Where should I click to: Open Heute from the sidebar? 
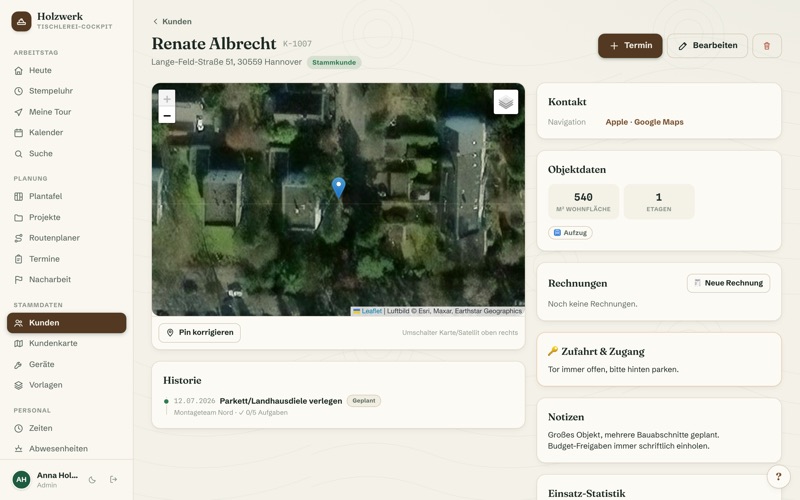(x=66, y=70)
